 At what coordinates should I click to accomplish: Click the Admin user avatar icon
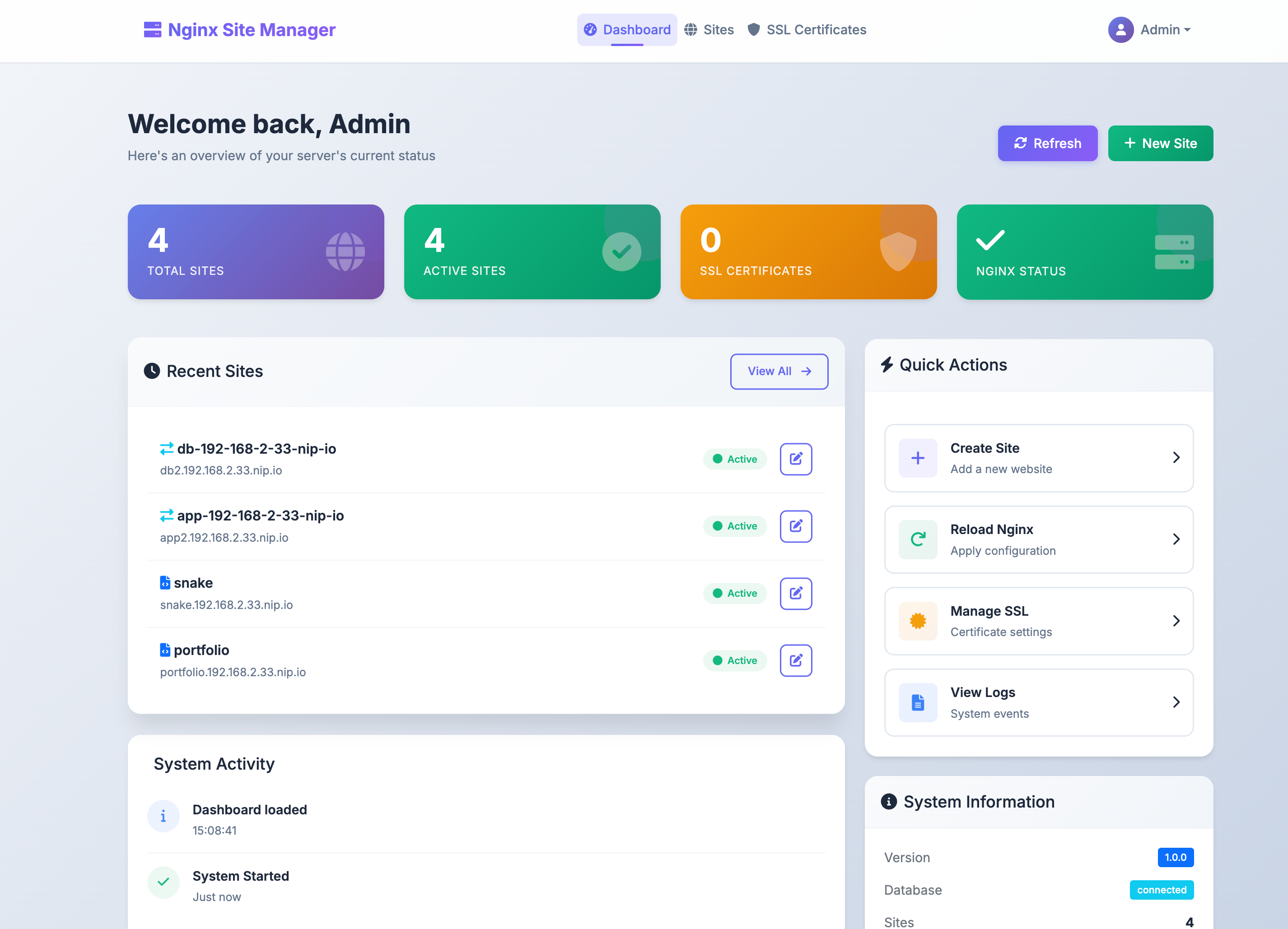pyautogui.click(x=1120, y=29)
